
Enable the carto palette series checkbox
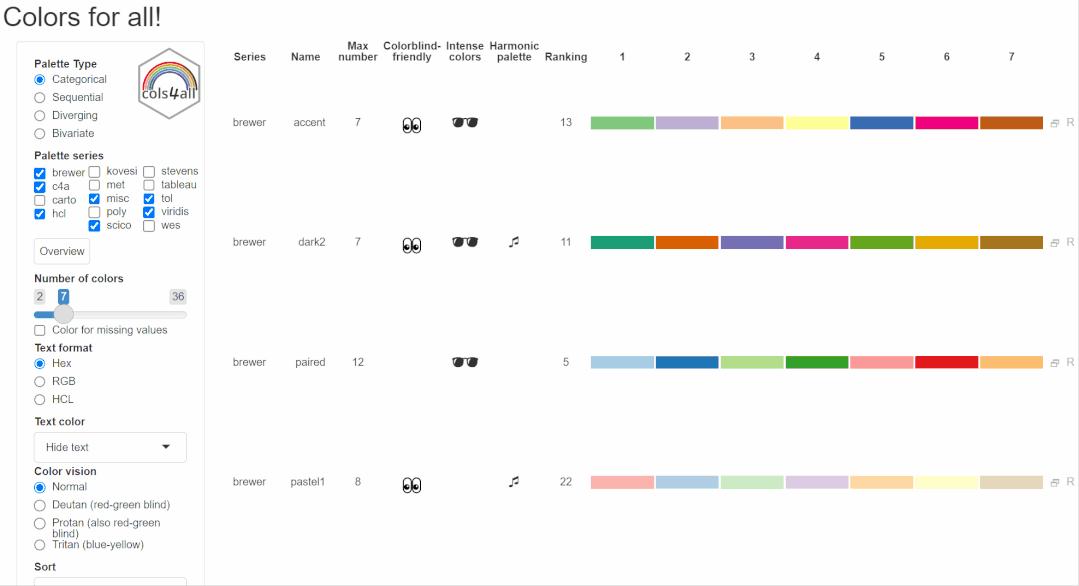click(x=40, y=200)
